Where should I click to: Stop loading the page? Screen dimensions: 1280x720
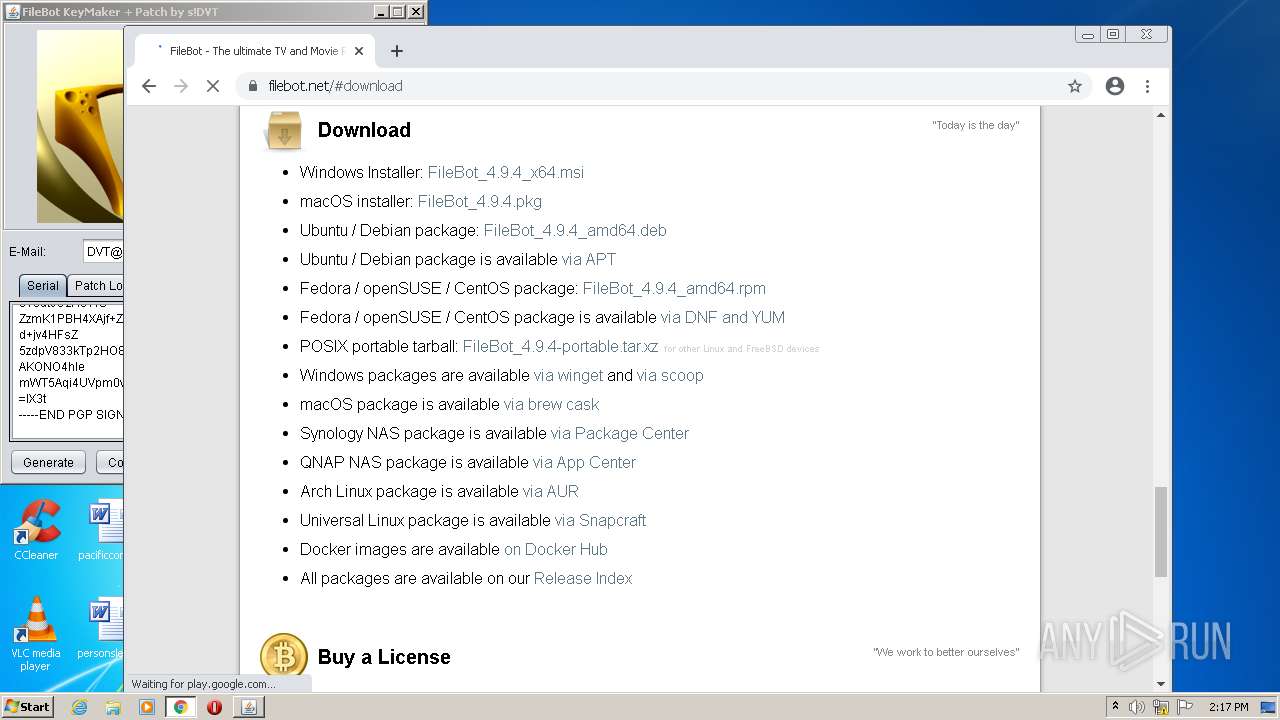click(212, 86)
